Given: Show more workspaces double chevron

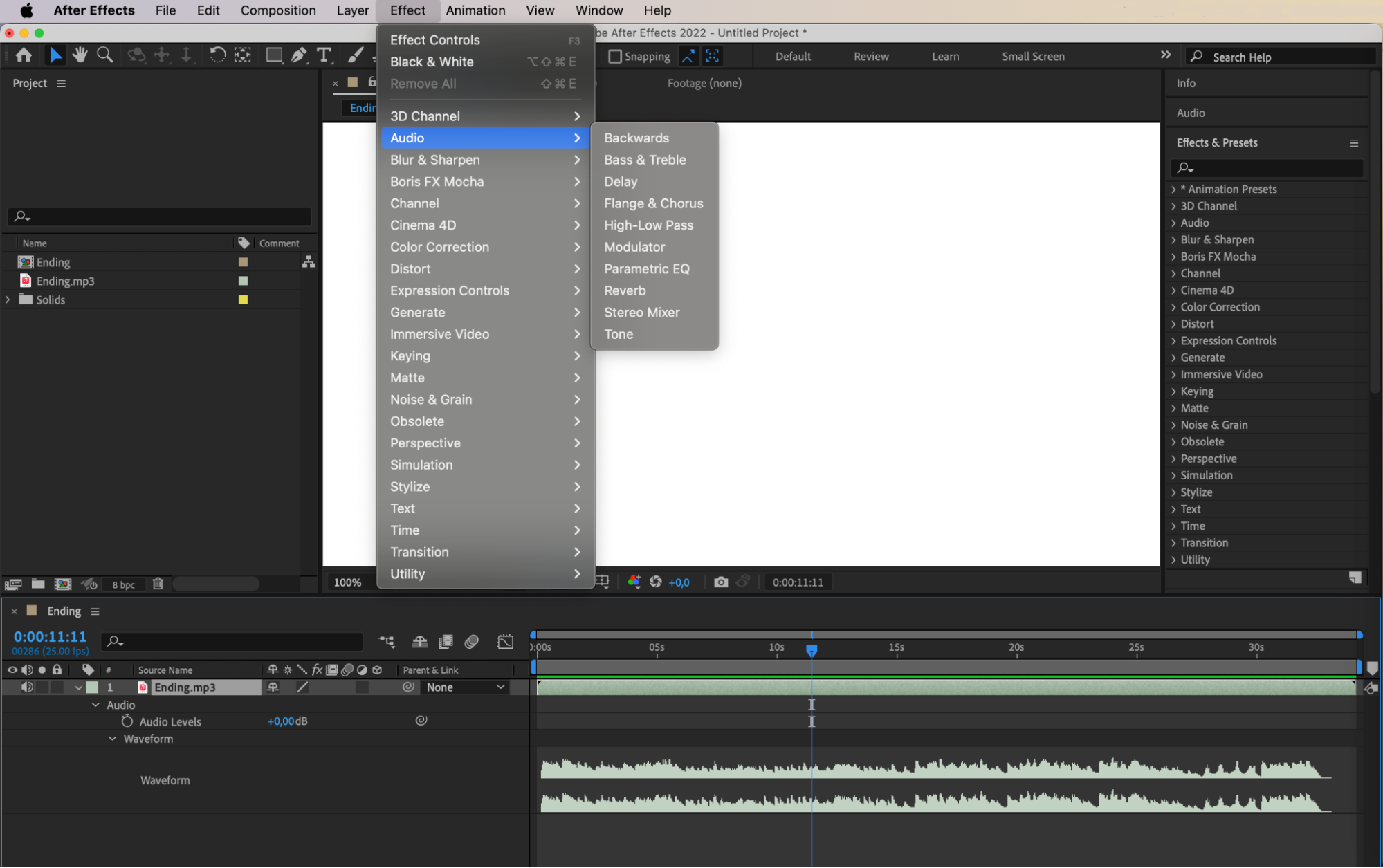Looking at the screenshot, I should [1166, 55].
